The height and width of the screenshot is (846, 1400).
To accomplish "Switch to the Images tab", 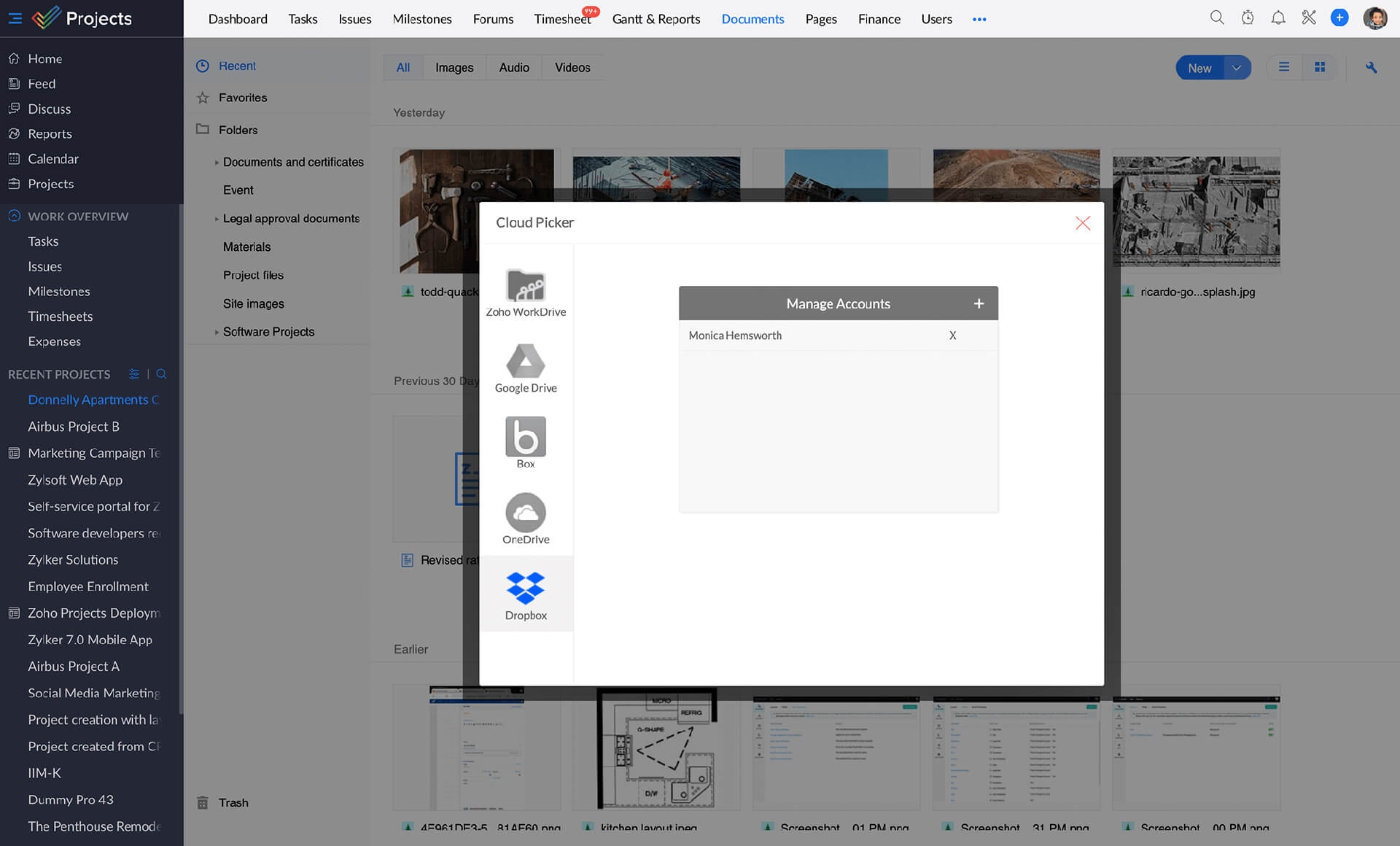I will (x=454, y=67).
